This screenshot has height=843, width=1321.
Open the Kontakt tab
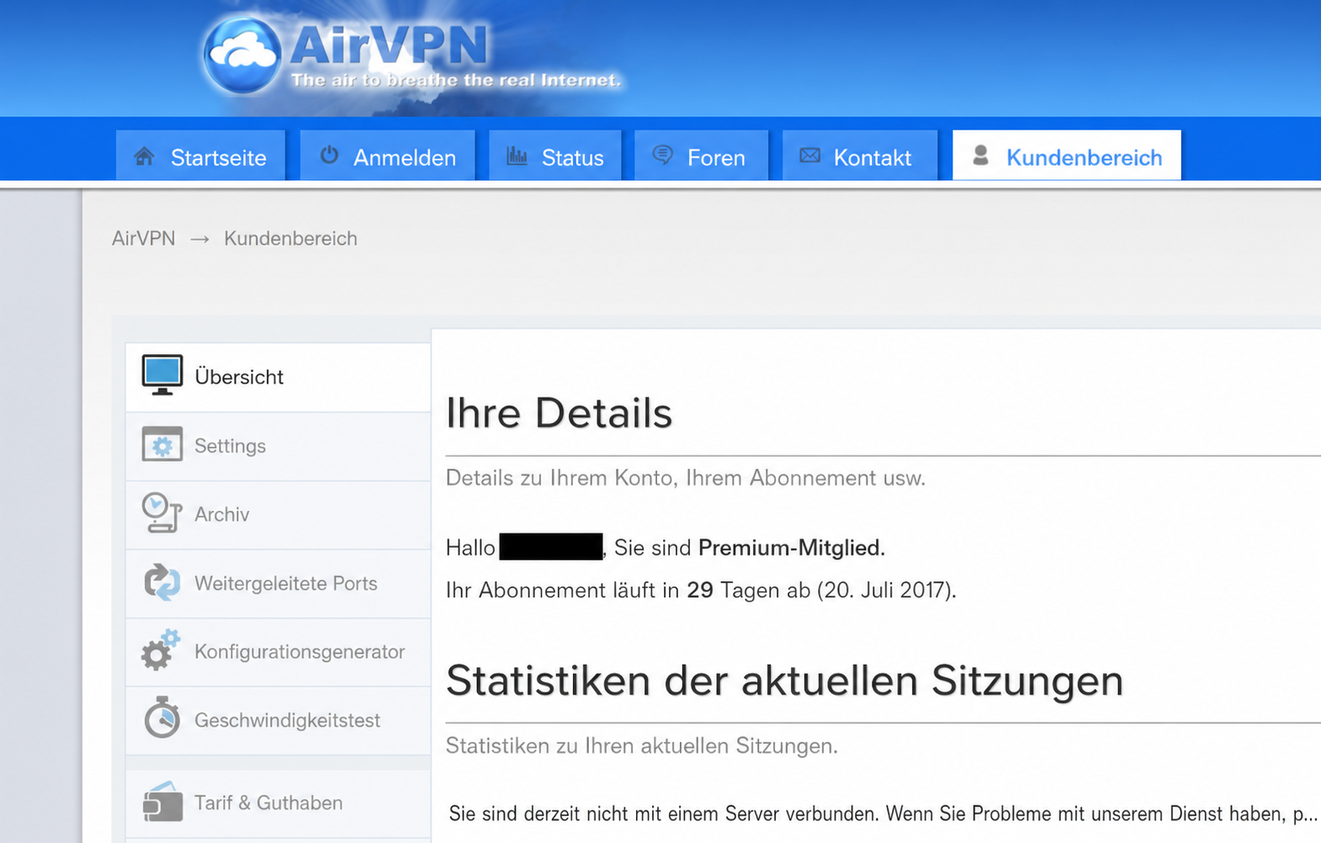point(860,156)
